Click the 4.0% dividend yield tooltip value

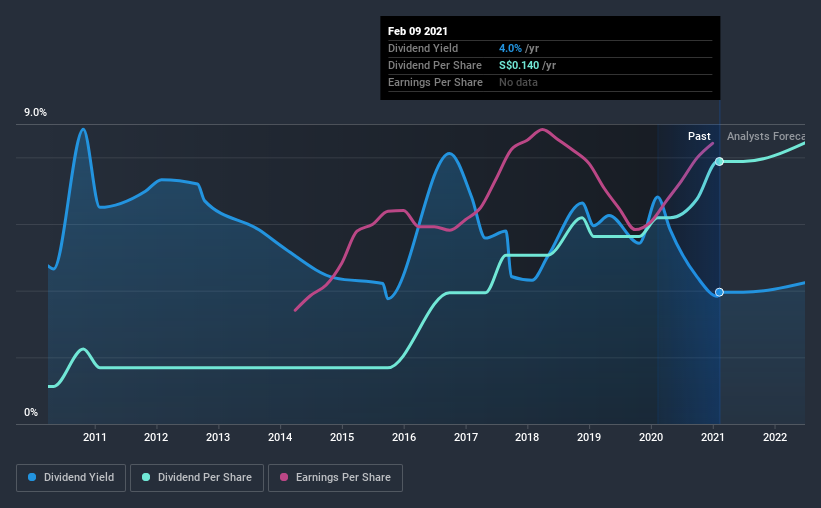[x=511, y=48]
